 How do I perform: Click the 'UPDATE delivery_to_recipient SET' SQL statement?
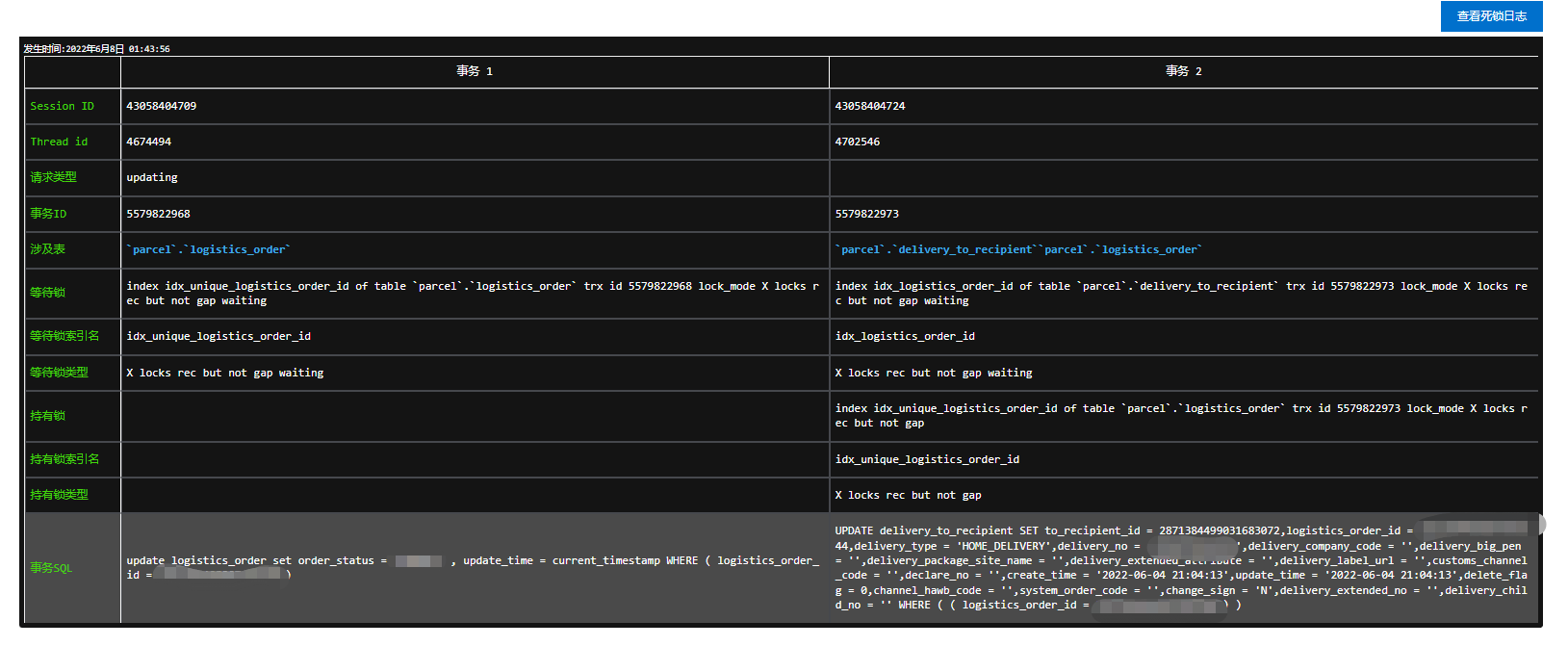tap(1181, 568)
